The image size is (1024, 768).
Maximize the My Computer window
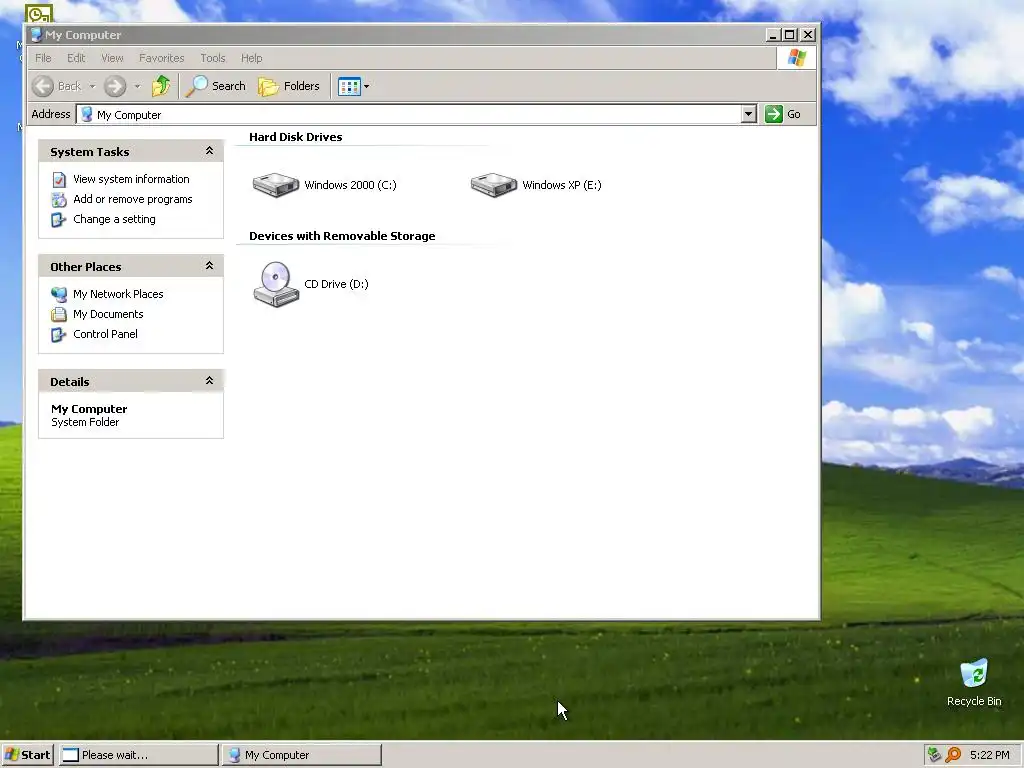pyautogui.click(x=790, y=35)
